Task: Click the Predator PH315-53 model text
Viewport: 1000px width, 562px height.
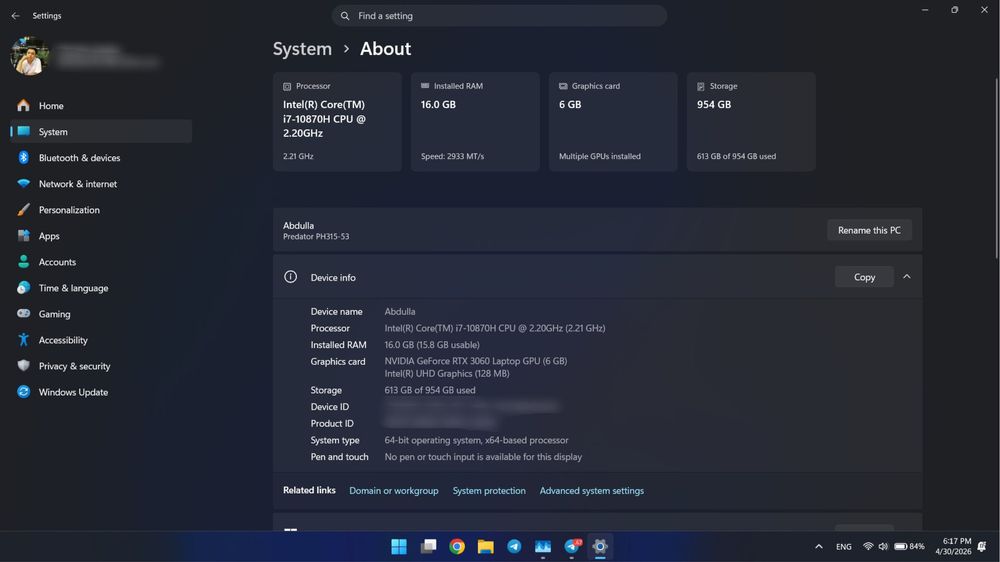Action: coord(316,237)
